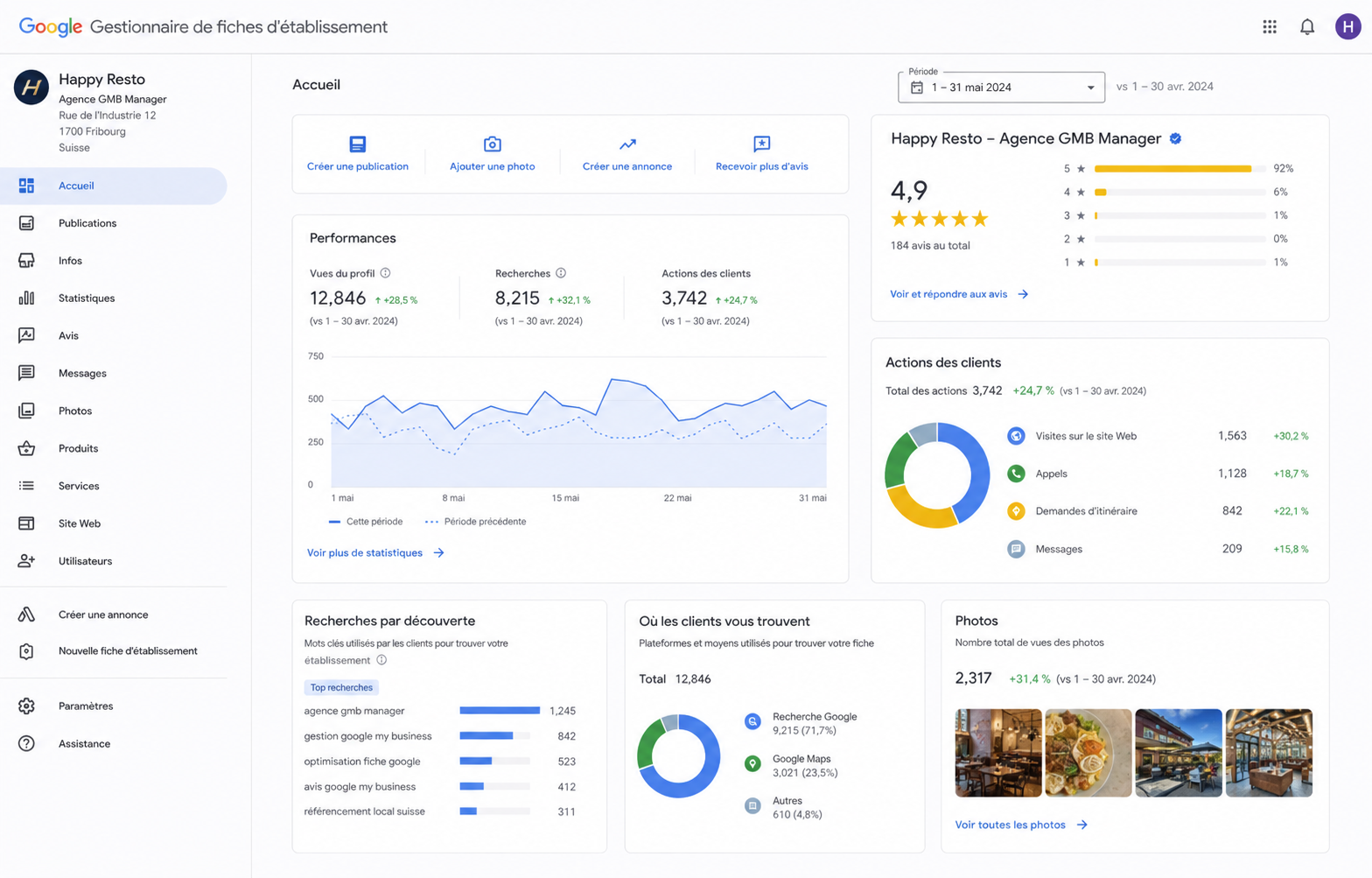Screen dimensions: 1372x878
Task: Click the Période précédente legend entry
Action: click(475, 522)
